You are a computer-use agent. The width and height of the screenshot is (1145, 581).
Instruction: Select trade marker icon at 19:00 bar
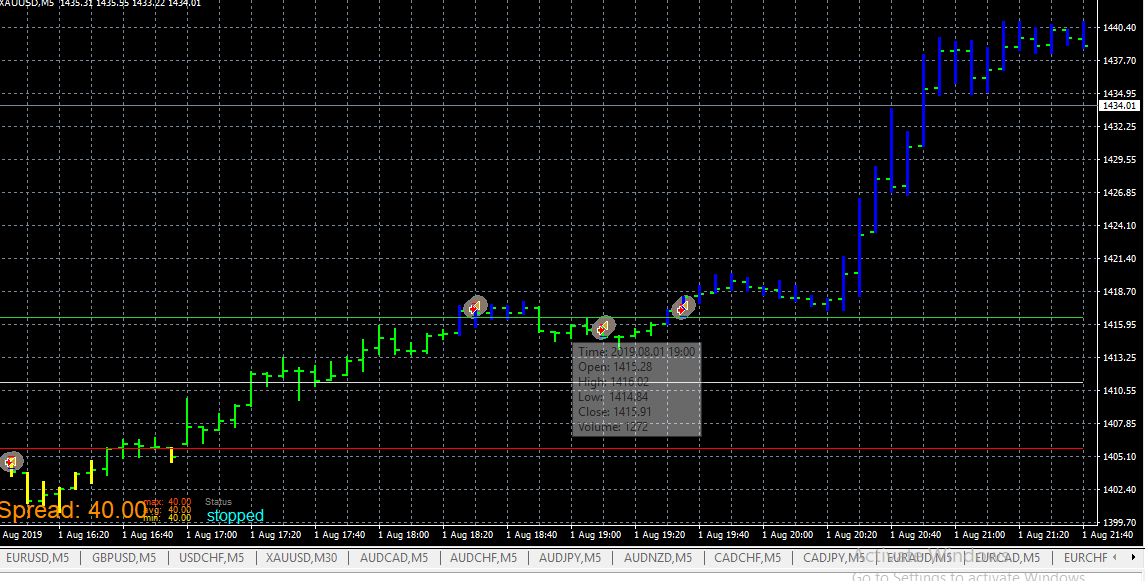[603, 328]
